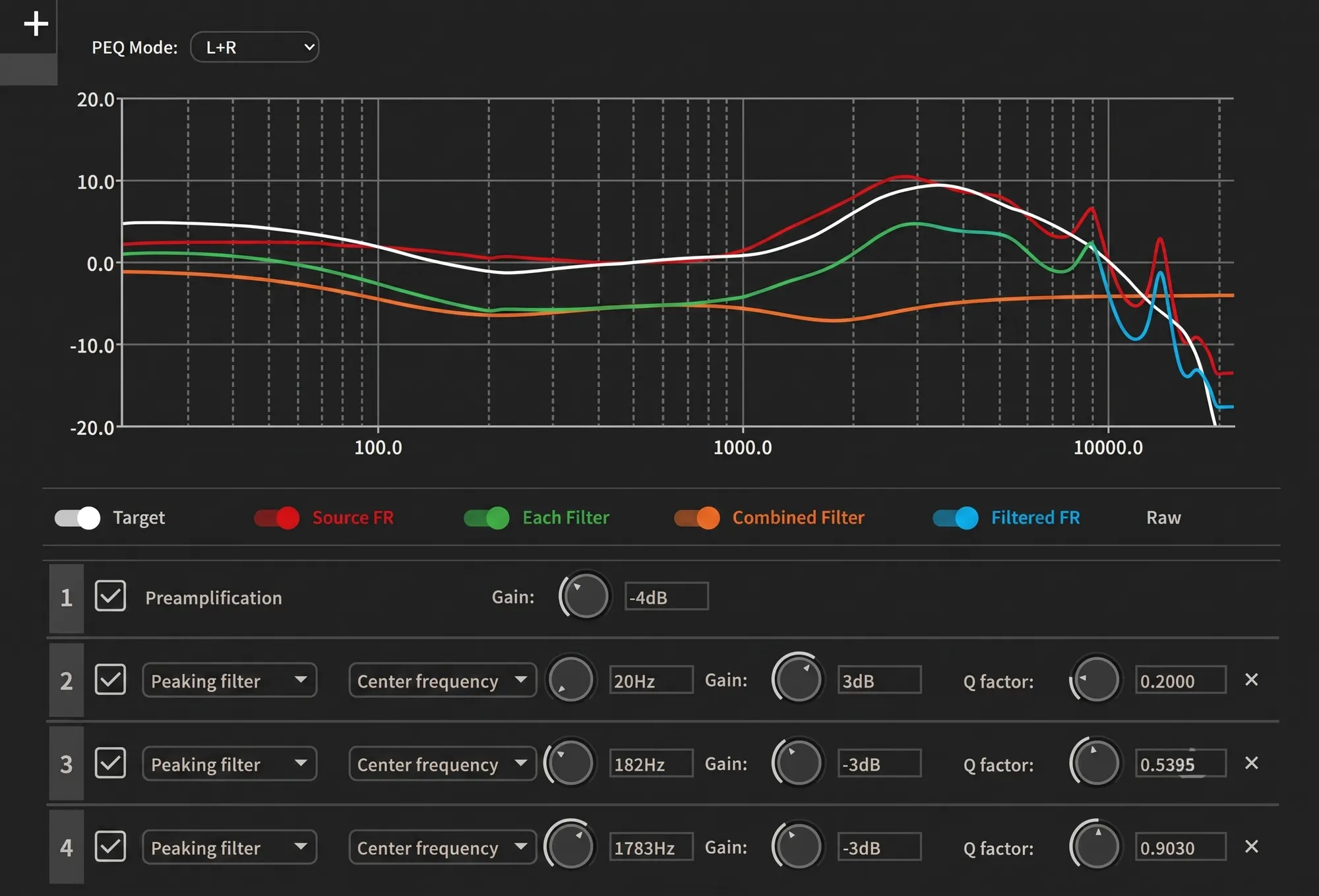
Task: Delete filter 3 using its X icon
Action: pyautogui.click(x=1251, y=763)
